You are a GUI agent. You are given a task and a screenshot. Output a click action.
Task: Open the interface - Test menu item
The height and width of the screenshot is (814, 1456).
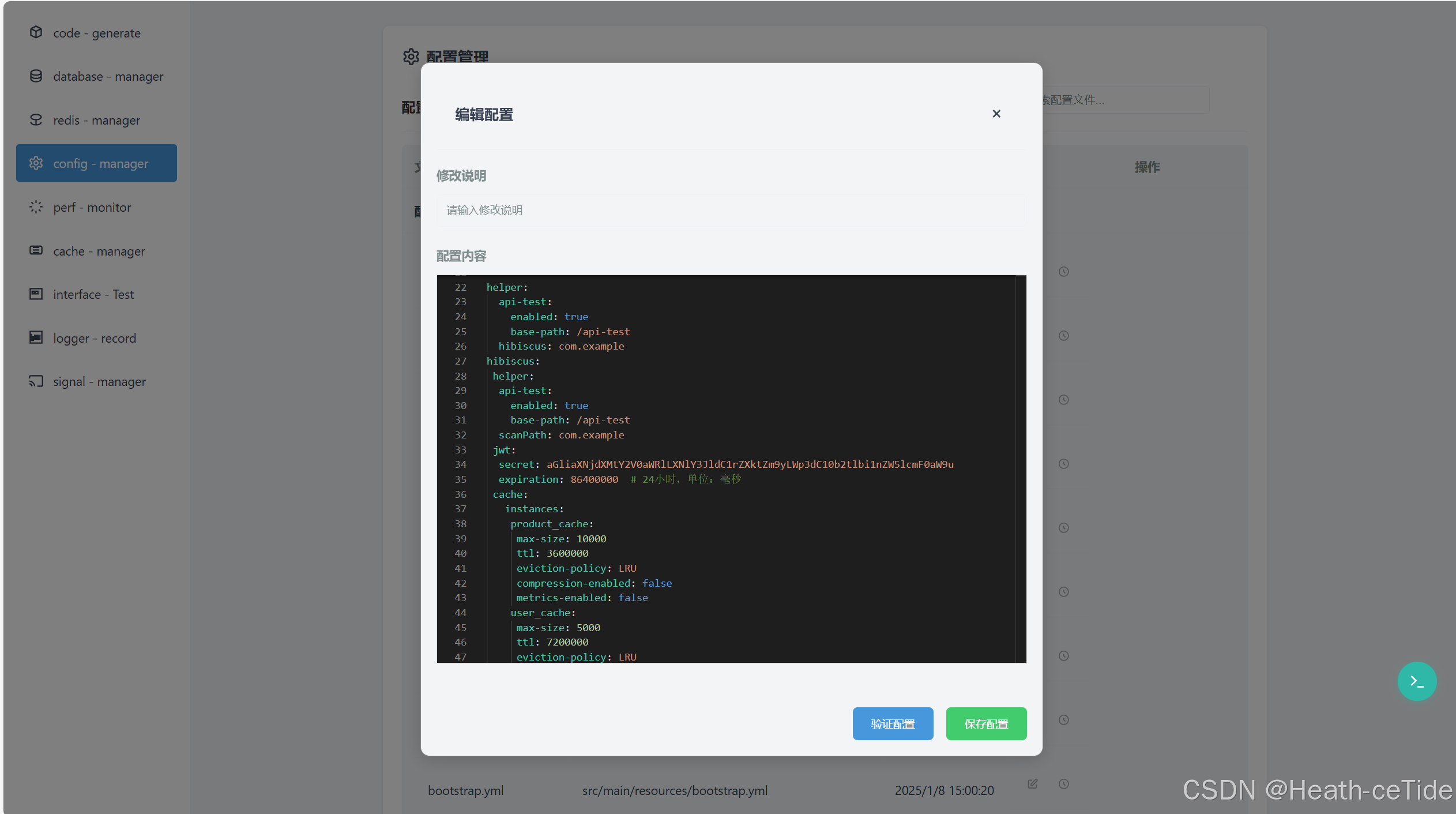pos(93,295)
